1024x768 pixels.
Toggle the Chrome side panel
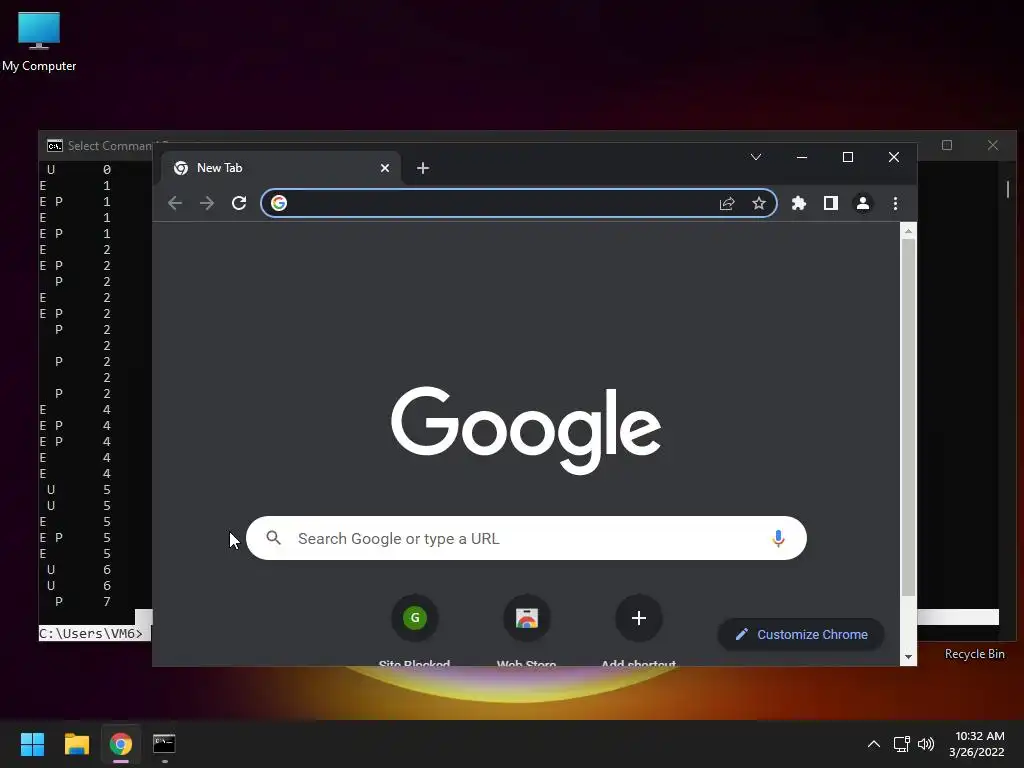[831, 203]
